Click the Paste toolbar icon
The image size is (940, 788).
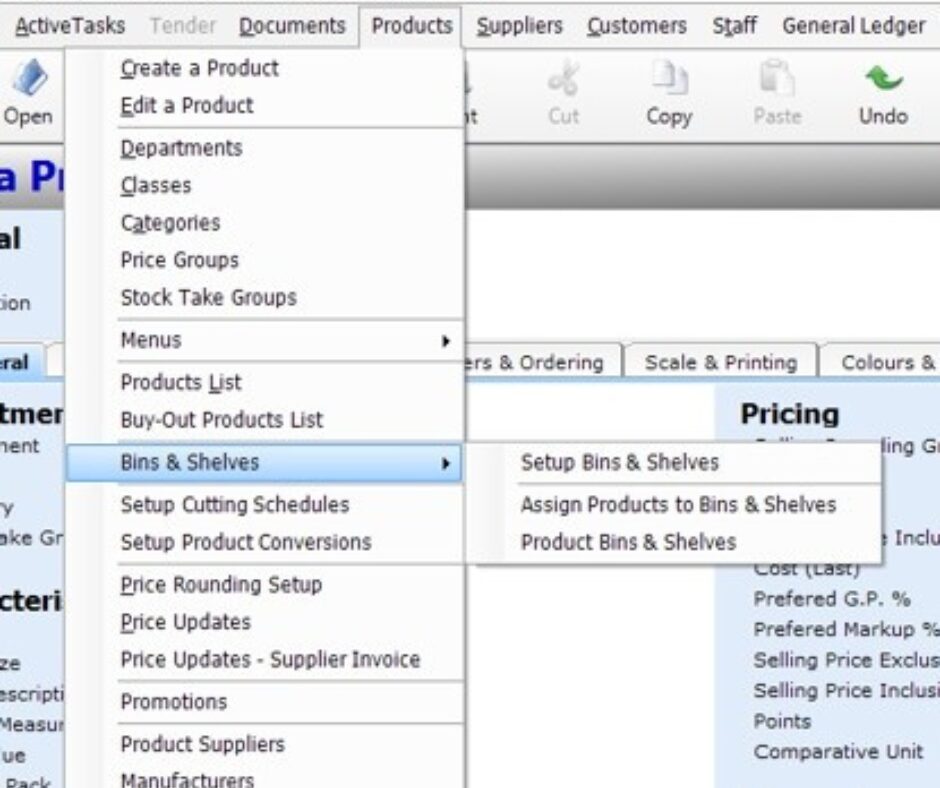(x=777, y=95)
